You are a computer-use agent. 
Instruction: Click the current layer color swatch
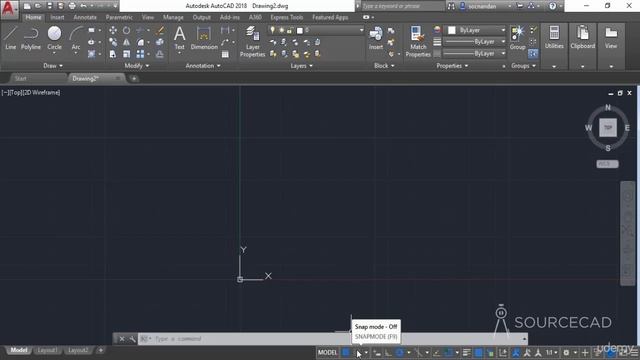click(300, 30)
